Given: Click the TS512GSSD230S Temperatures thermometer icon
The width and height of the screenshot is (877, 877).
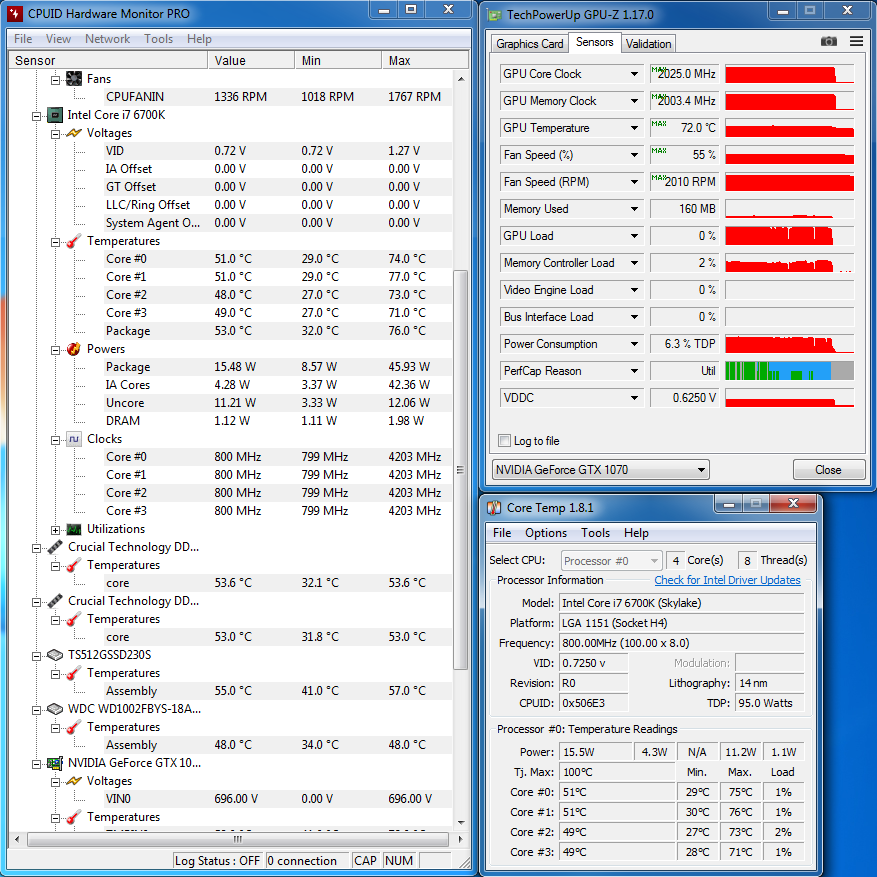Looking at the screenshot, I should coord(74,673).
